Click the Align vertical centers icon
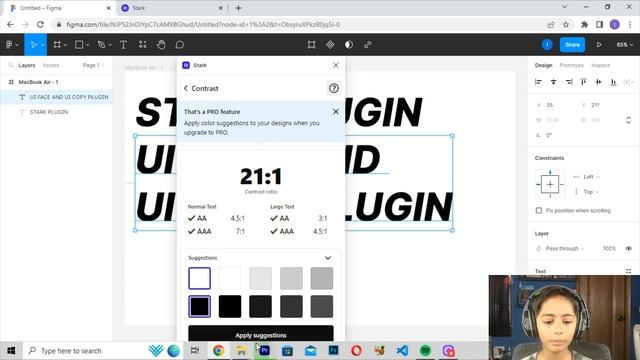The image size is (640, 360). (x=598, y=82)
